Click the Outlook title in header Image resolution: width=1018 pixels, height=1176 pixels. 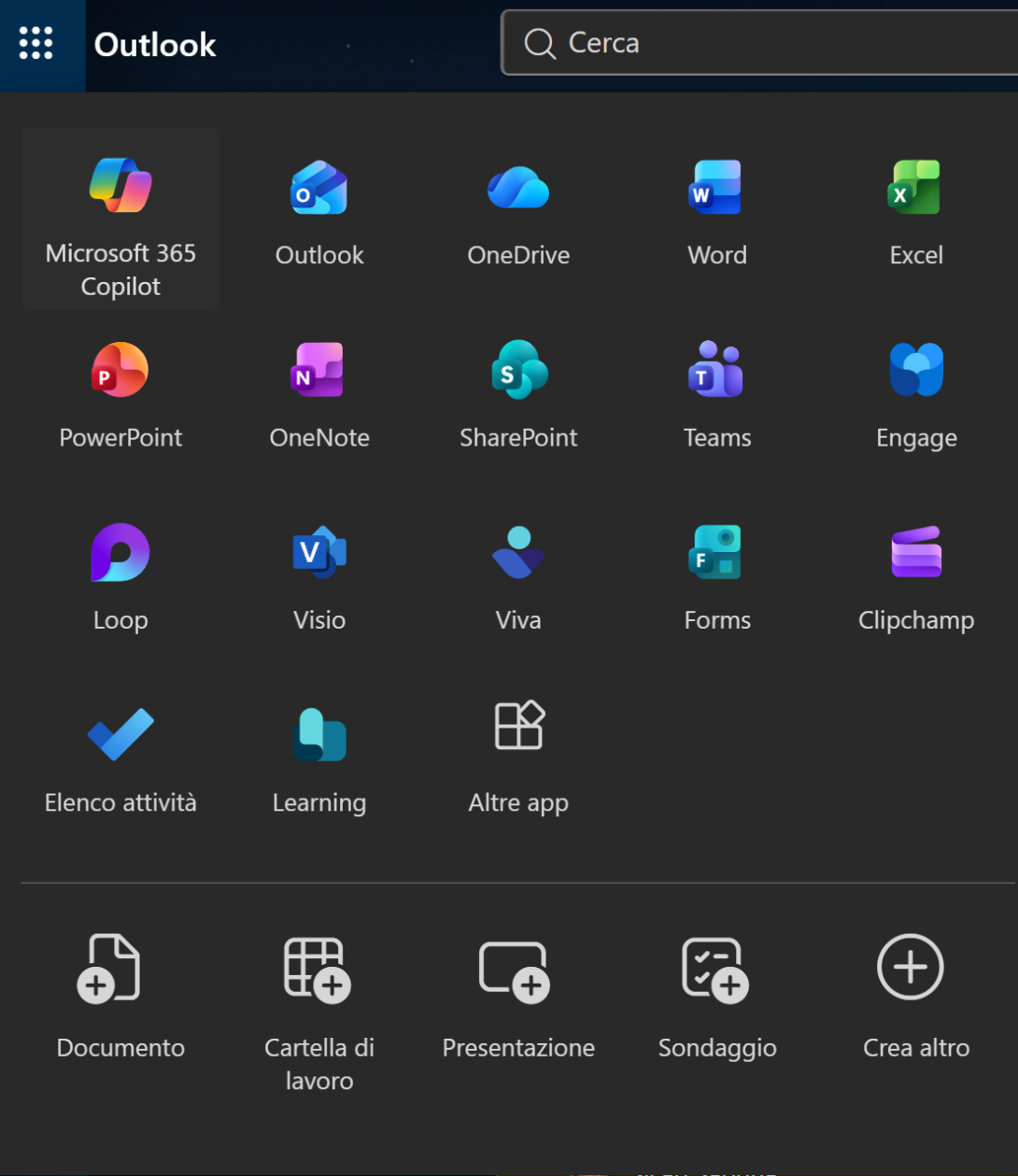coord(155,45)
